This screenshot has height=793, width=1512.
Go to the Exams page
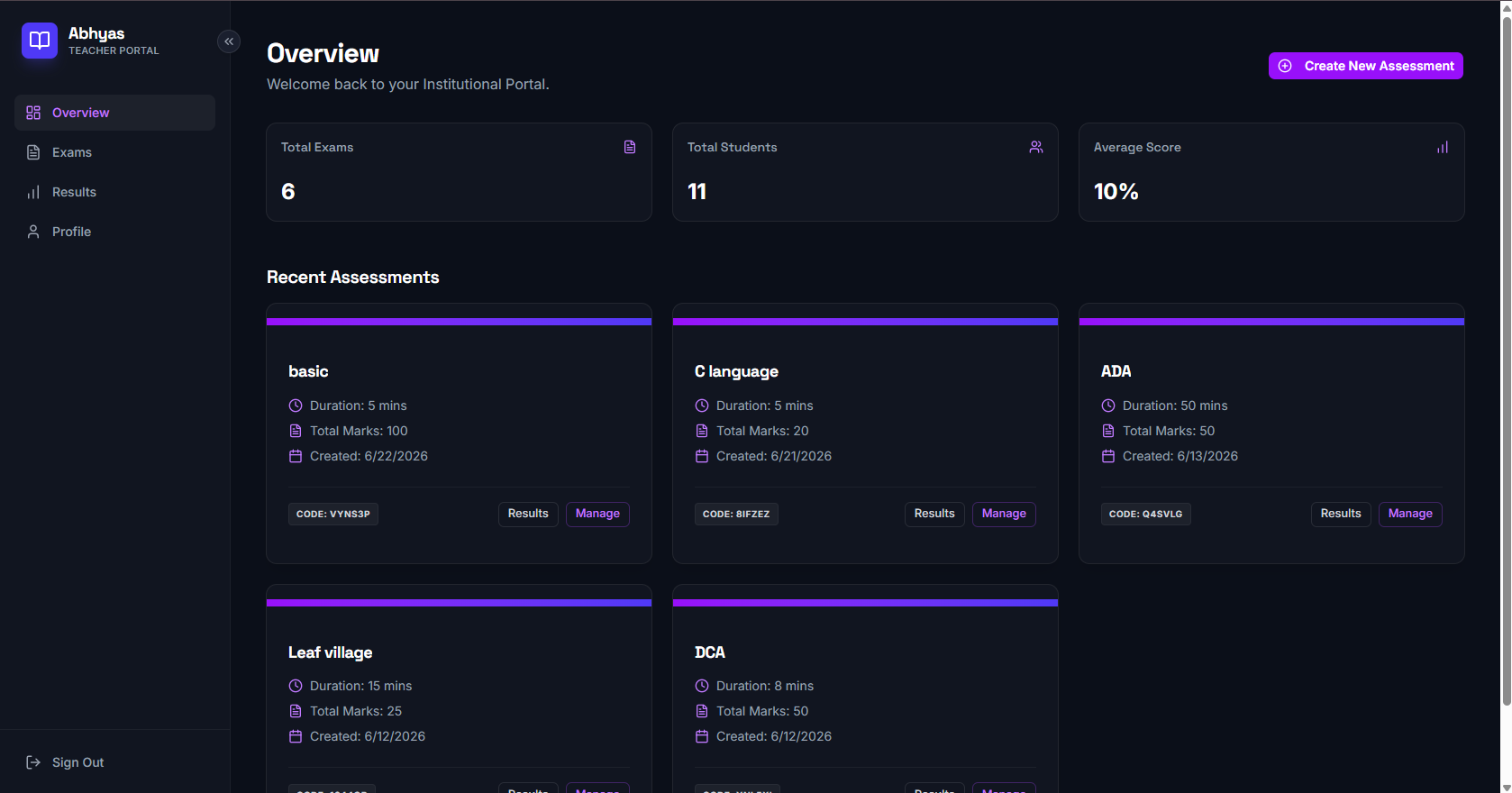[x=114, y=152]
